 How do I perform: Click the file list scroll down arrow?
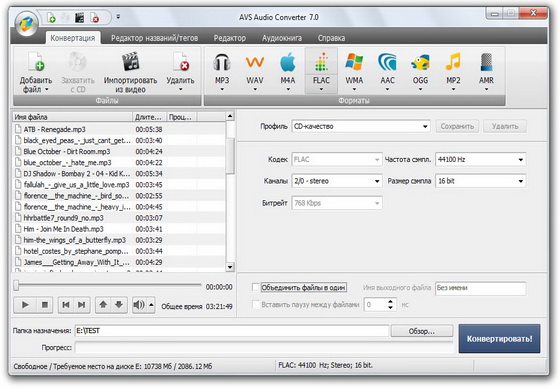coord(230,267)
